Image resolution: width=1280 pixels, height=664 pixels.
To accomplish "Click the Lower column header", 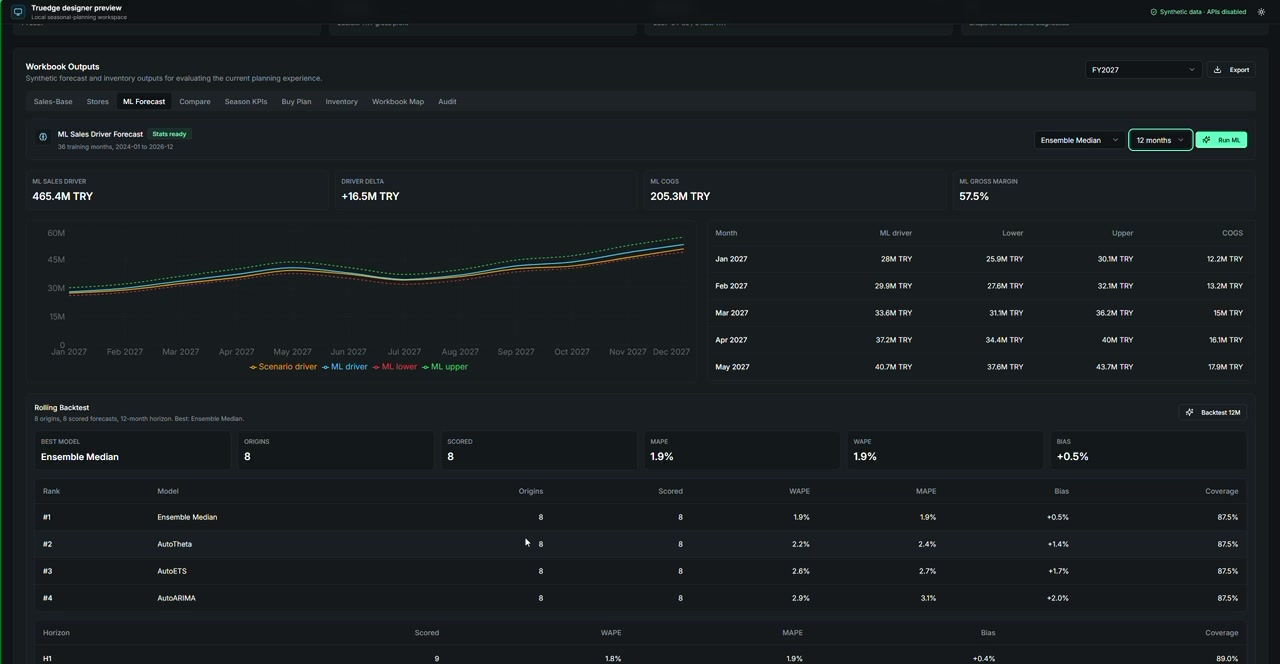I will tap(1013, 233).
